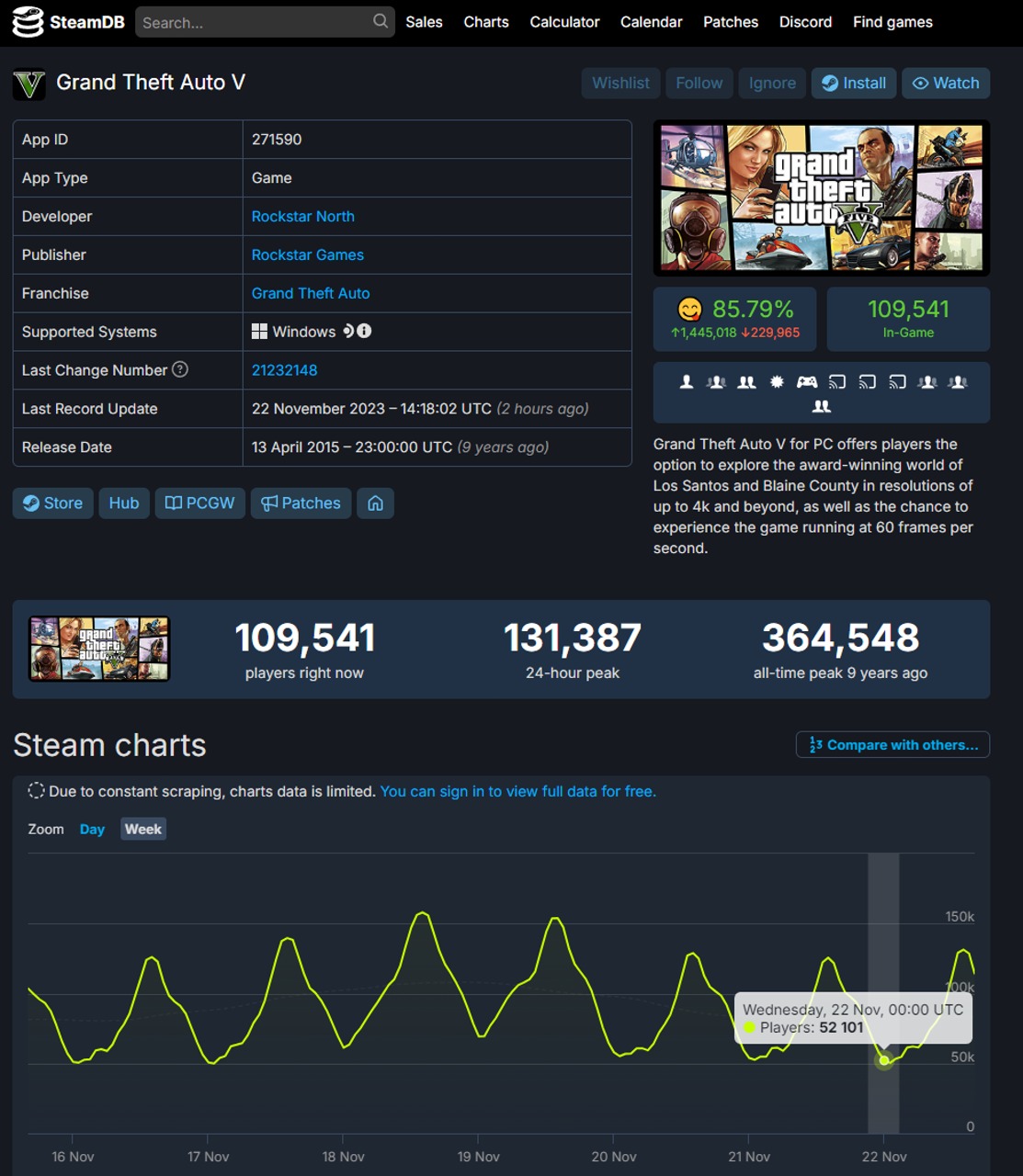
Task: Click the SteamDB logo in header
Action: pyautogui.click(x=68, y=22)
